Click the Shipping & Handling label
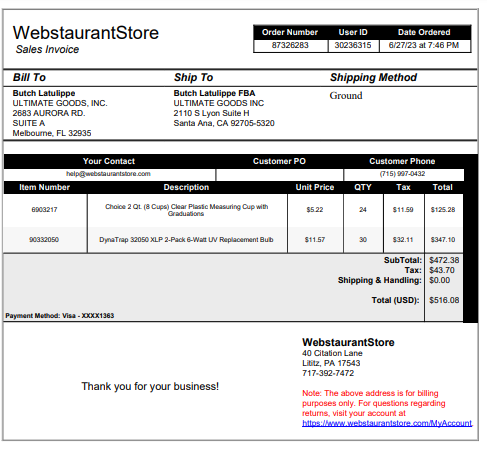 pos(380,280)
